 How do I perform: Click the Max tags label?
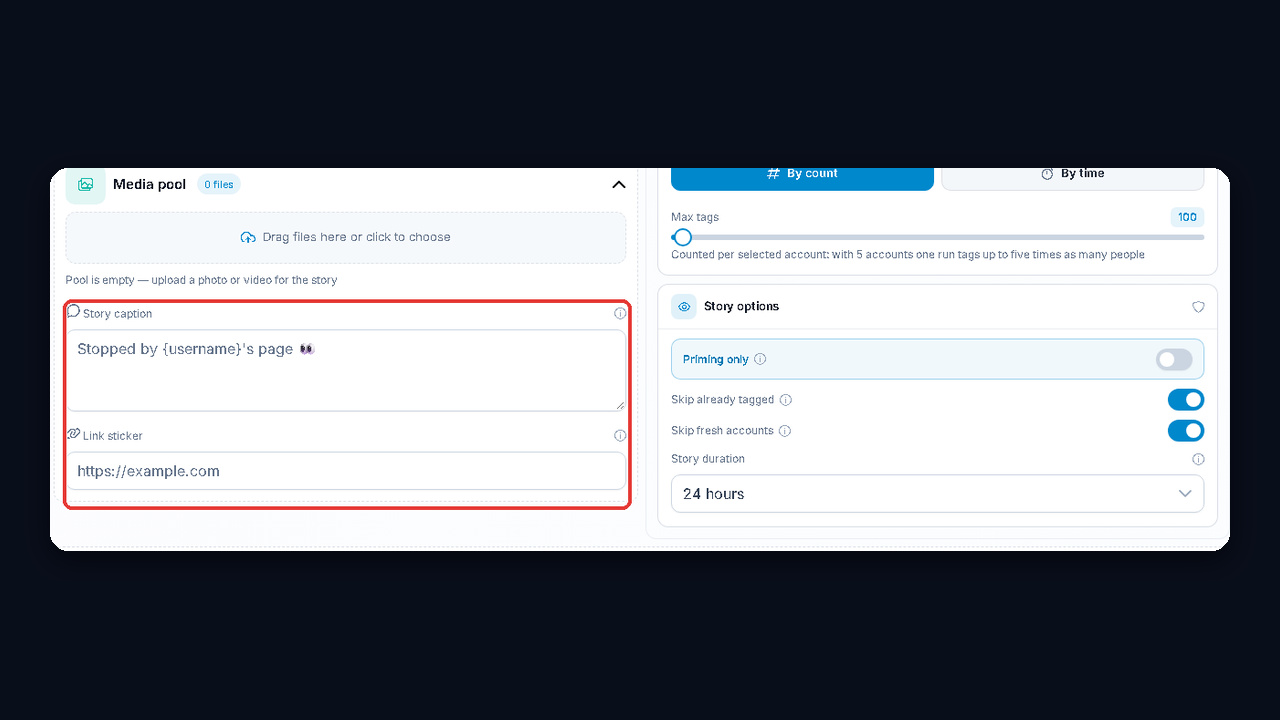pos(695,217)
